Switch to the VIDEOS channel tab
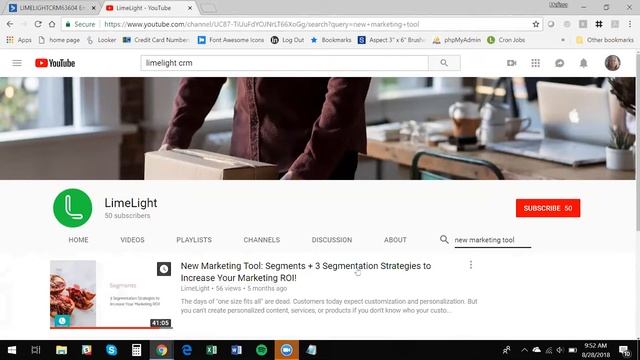Screen dimensions: 640x360 click(x=132, y=240)
